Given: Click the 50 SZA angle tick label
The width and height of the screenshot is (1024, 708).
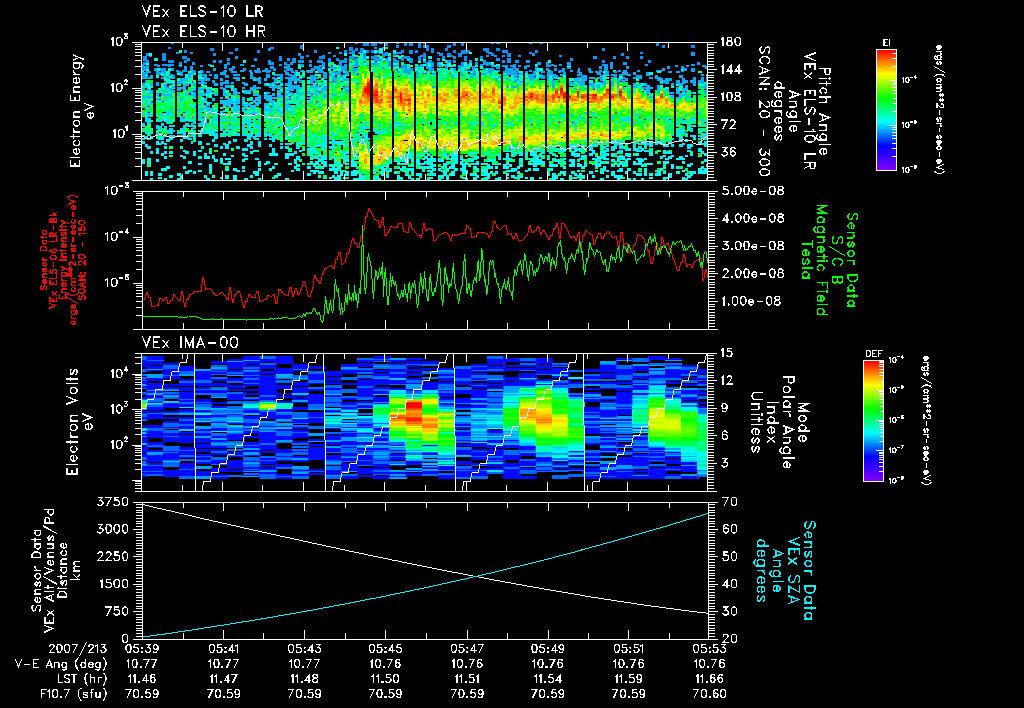Looking at the screenshot, I should tap(730, 556).
